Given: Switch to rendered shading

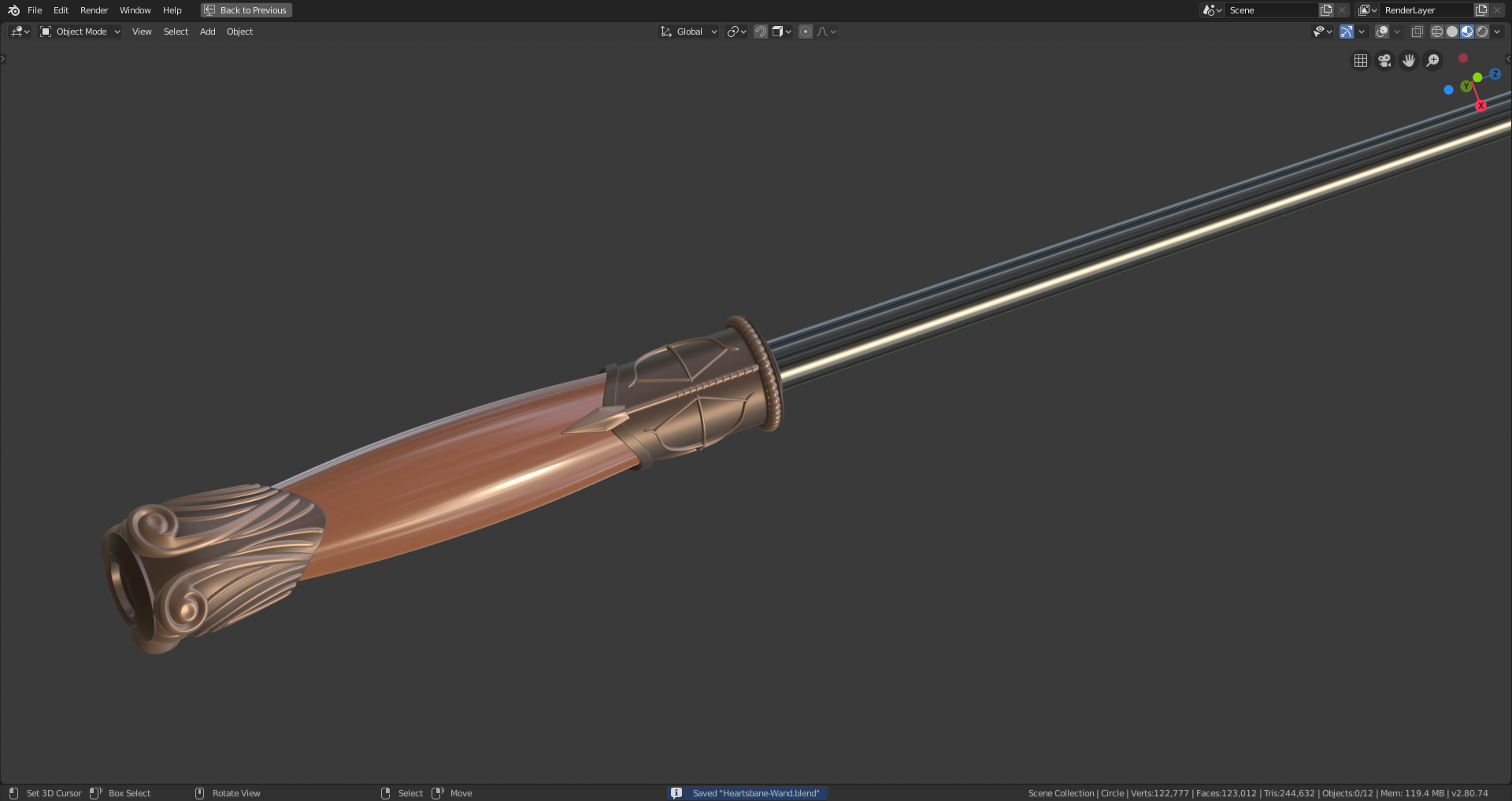Looking at the screenshot, I should (1482, 32).
